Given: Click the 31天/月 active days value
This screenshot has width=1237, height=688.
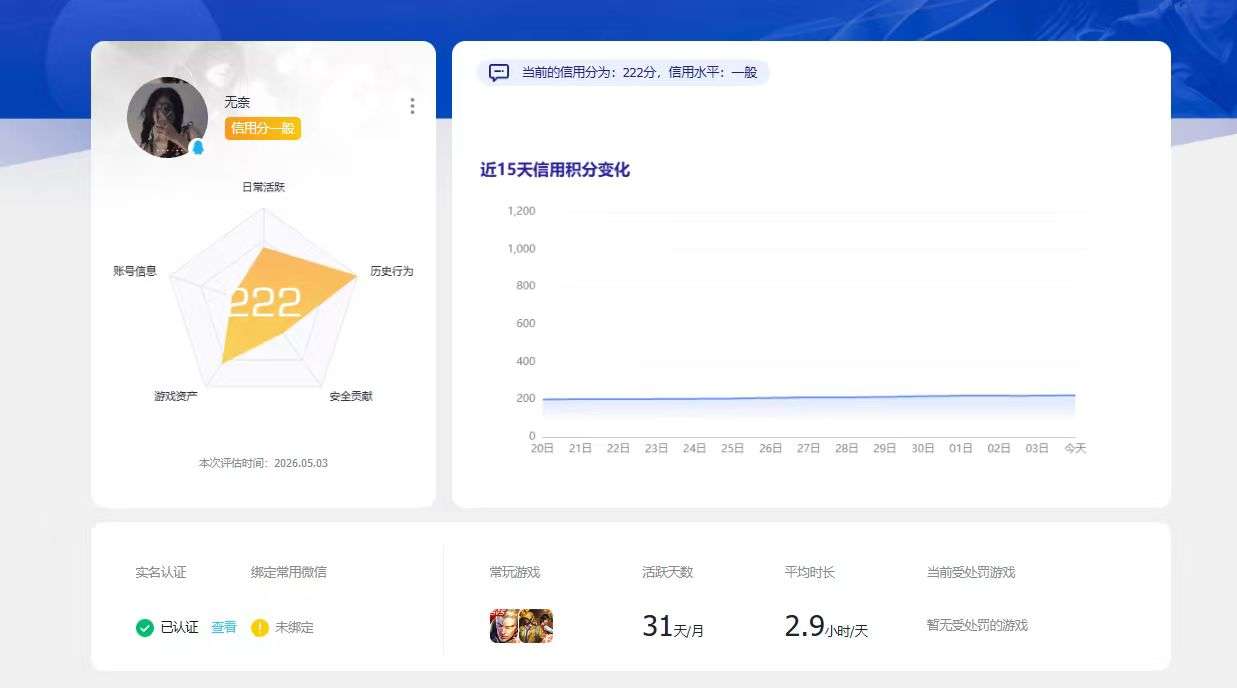Looking at the screenshot, I should pyautogui.click(x=674, y=627).
